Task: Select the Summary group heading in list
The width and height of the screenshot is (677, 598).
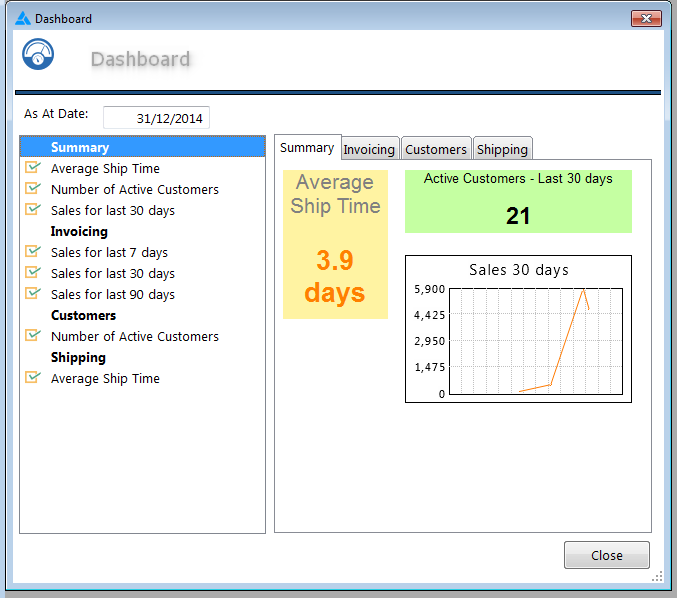Action: coord(80,147)
